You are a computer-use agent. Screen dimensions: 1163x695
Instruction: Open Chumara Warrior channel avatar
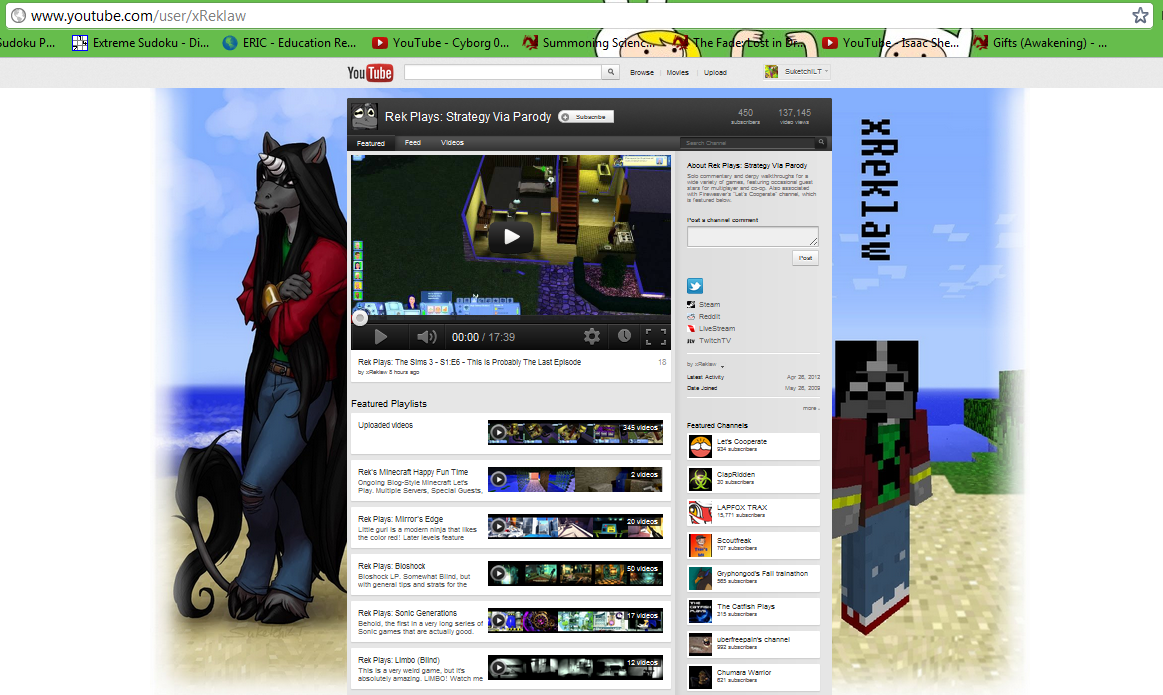pos(699,677)
